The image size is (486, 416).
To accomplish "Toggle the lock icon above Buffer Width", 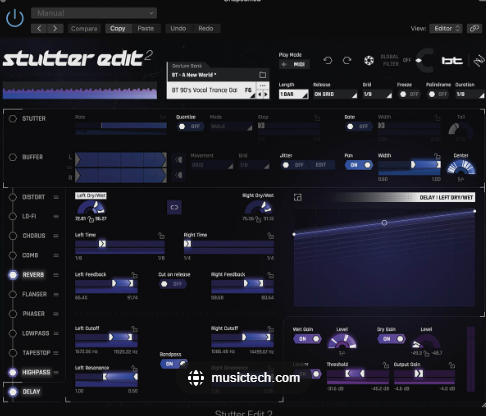I will (437, 156).
